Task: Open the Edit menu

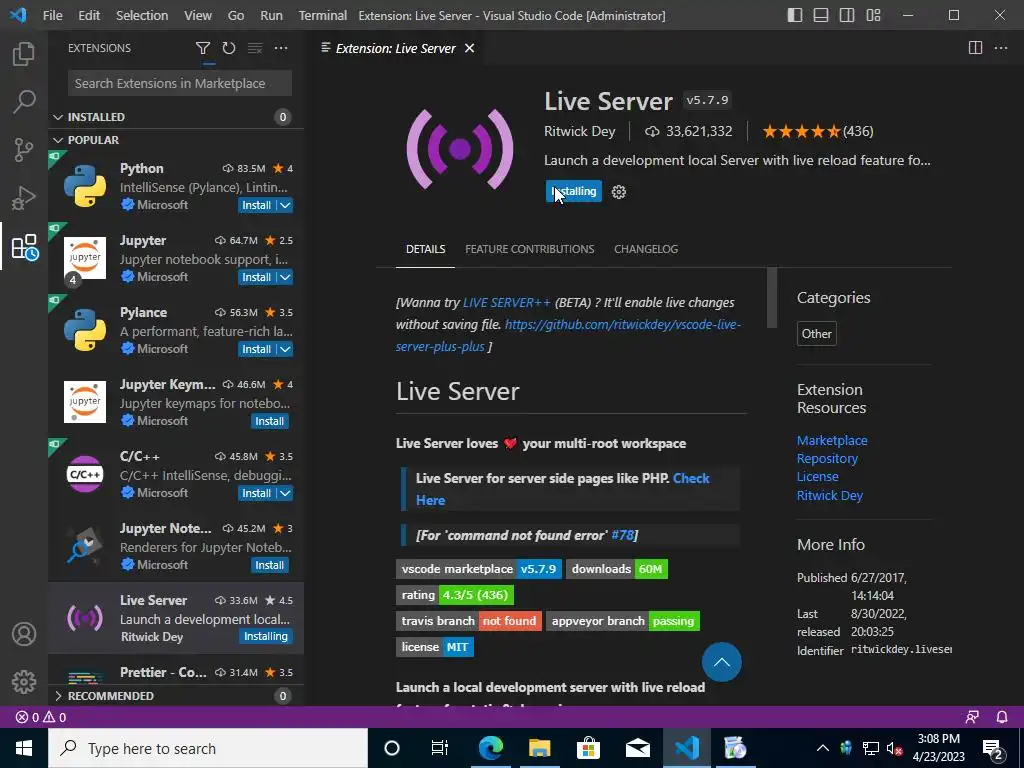Action: pyautogui.click(x=89, y=15)
